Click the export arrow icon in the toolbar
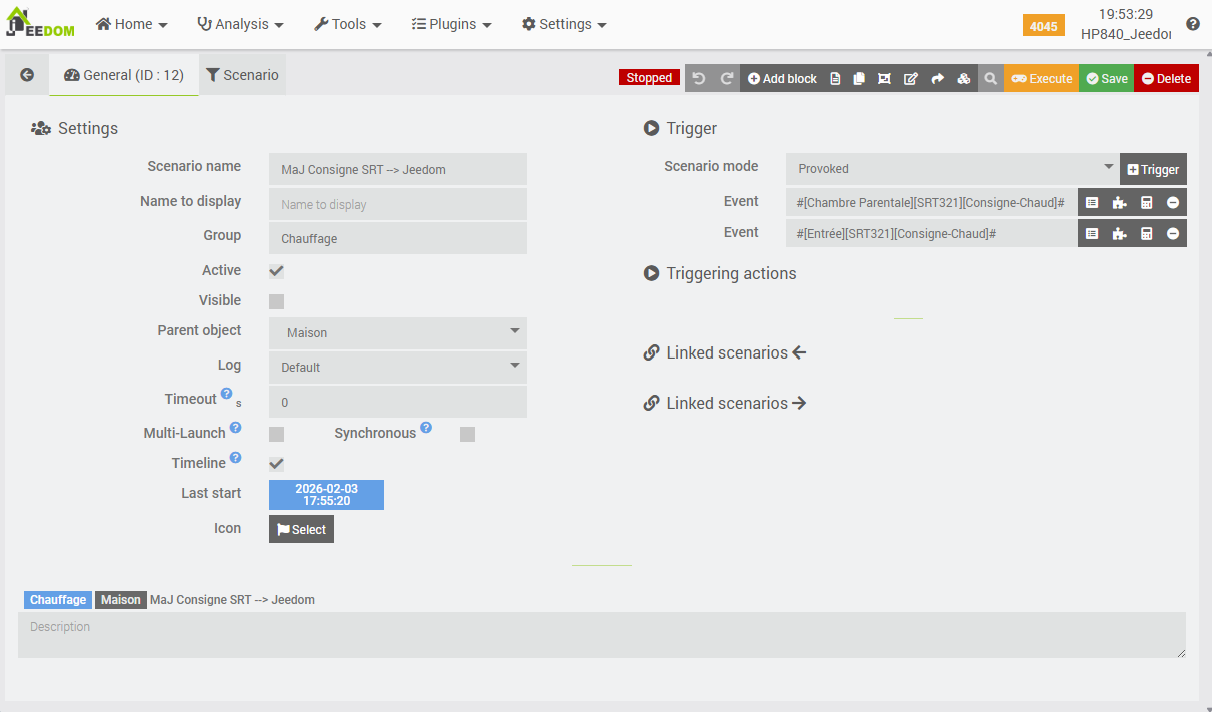The image size is (1212, 712). click(937, 78)
